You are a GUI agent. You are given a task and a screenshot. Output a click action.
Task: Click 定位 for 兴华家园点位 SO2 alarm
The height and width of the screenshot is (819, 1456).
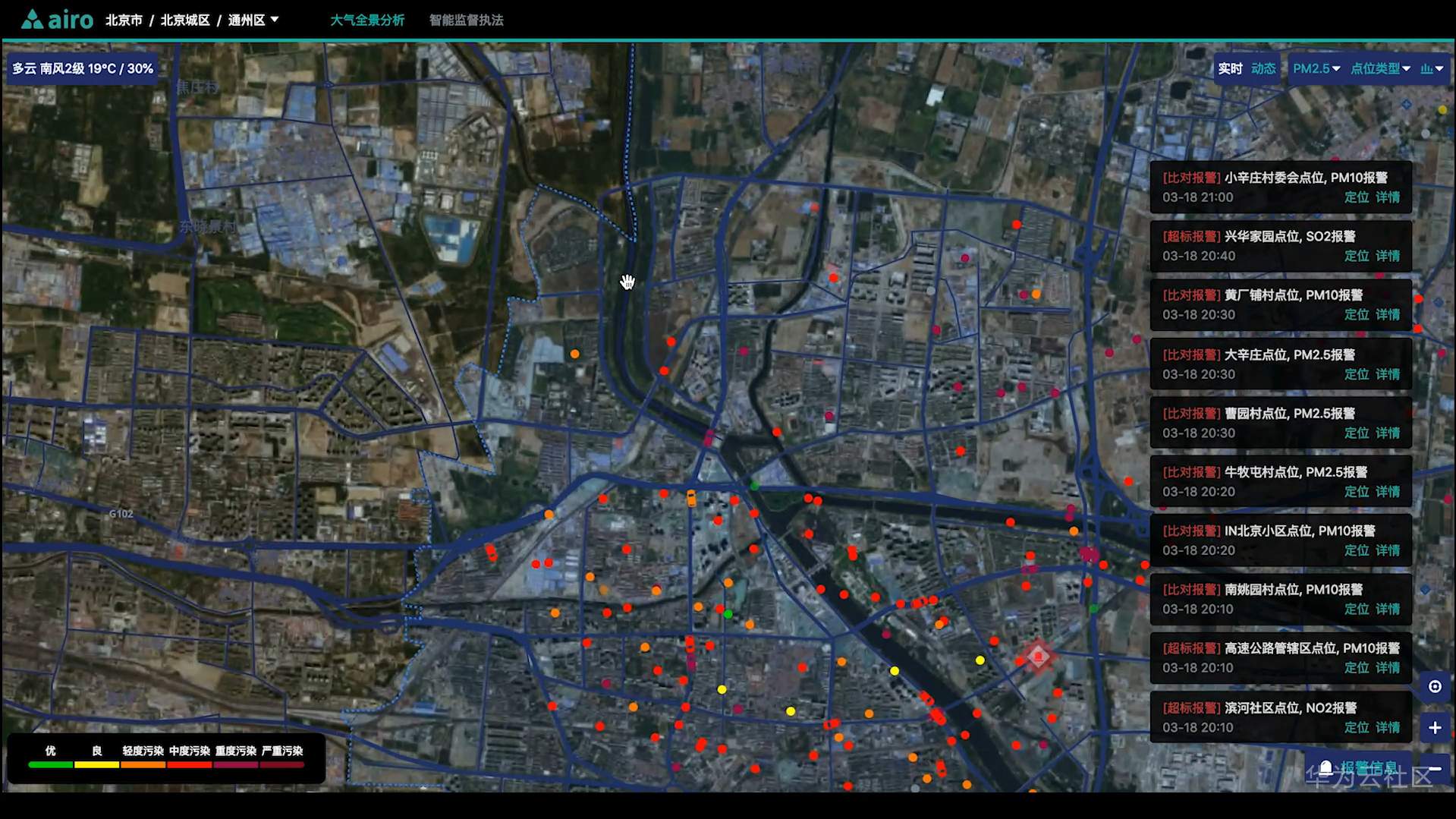coord(1357,256)
